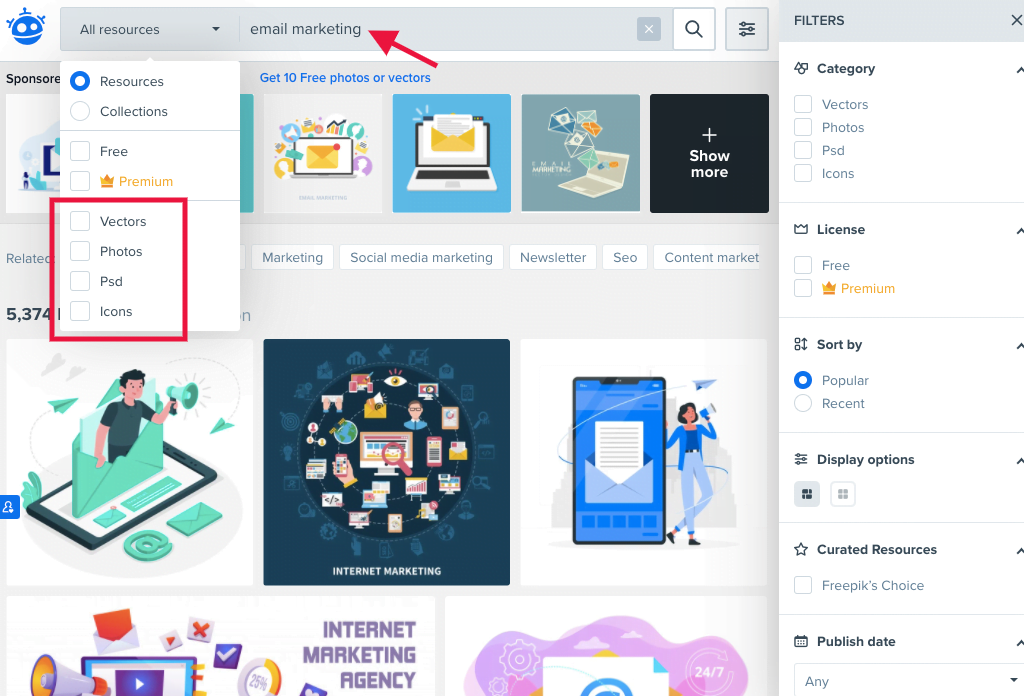Toggle the filters sliders button
Screen dimensions: 1024x696
pos(746,29)
